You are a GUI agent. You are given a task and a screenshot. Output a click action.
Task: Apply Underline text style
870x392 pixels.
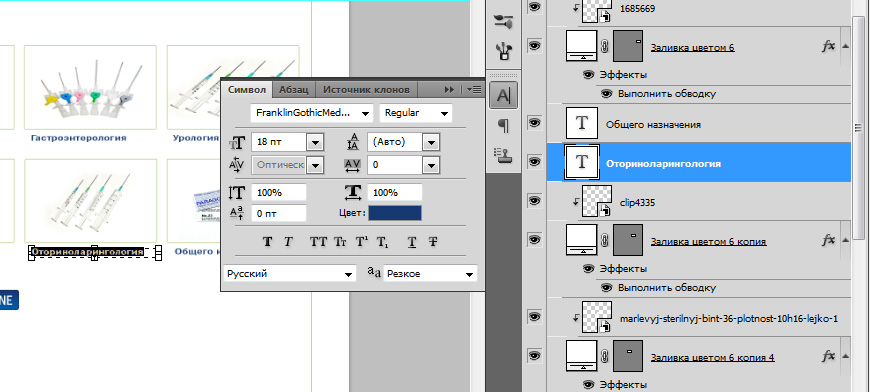click(x=412, y=242)
